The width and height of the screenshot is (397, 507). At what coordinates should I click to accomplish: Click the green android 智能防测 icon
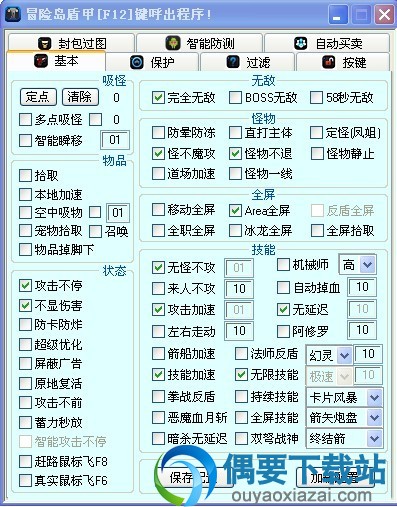pyautogui.click(x=173, y=43)
